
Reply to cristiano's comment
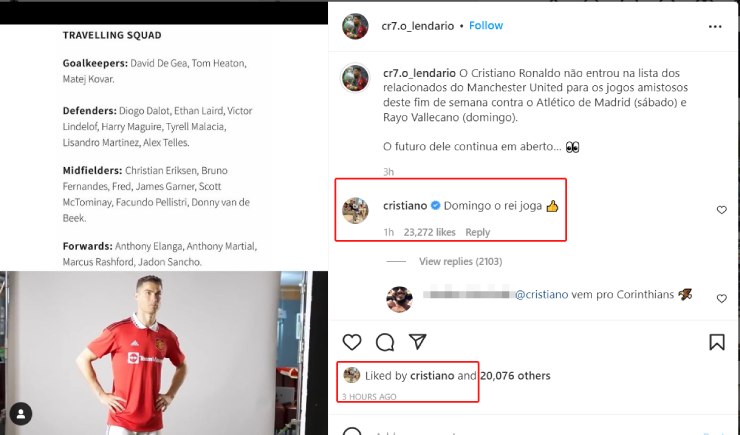click(478, 232)
